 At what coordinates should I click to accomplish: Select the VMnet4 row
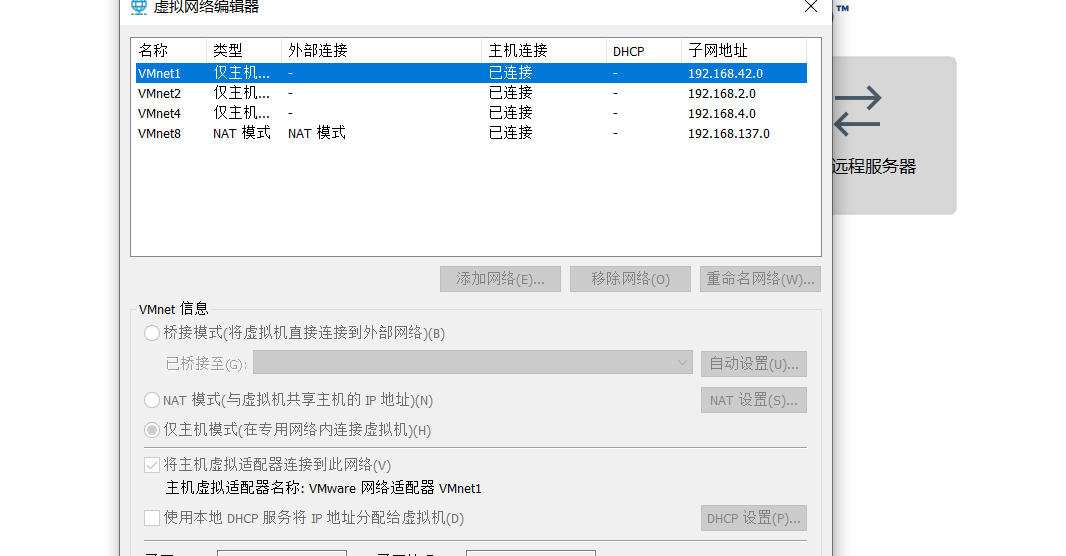[x=471, y=114]
